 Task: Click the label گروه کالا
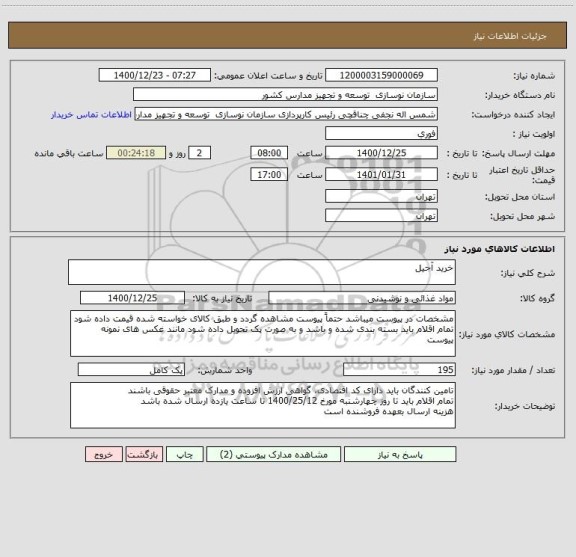(x=537, y=298)
